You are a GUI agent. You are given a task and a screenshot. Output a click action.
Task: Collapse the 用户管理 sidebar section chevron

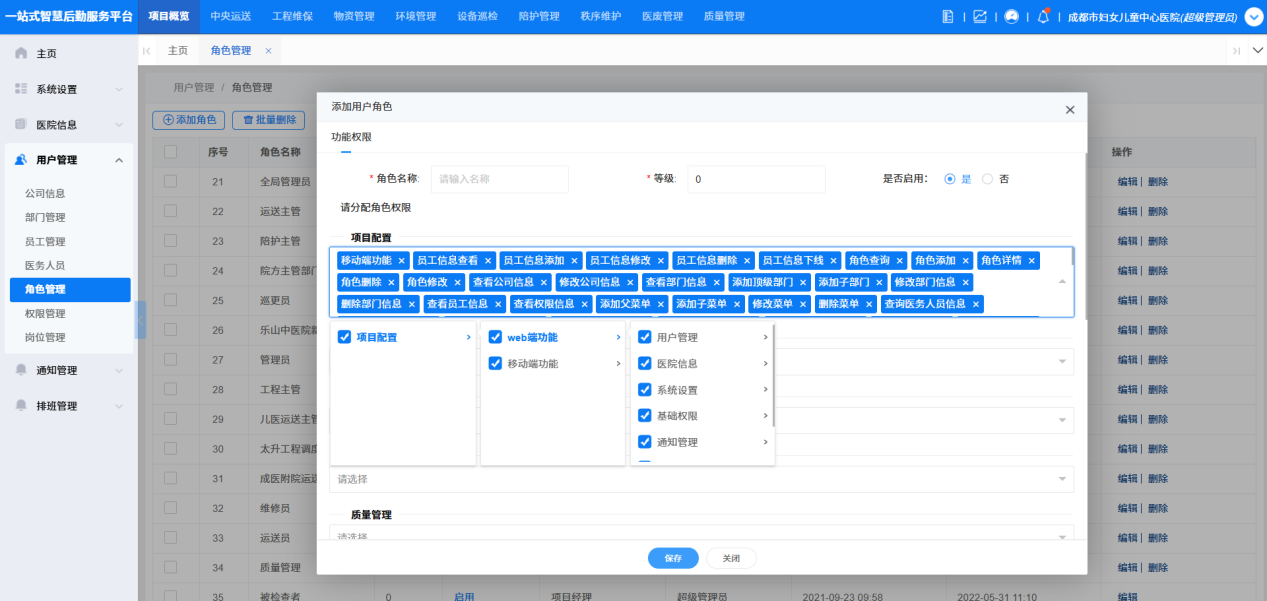point(119,160)
